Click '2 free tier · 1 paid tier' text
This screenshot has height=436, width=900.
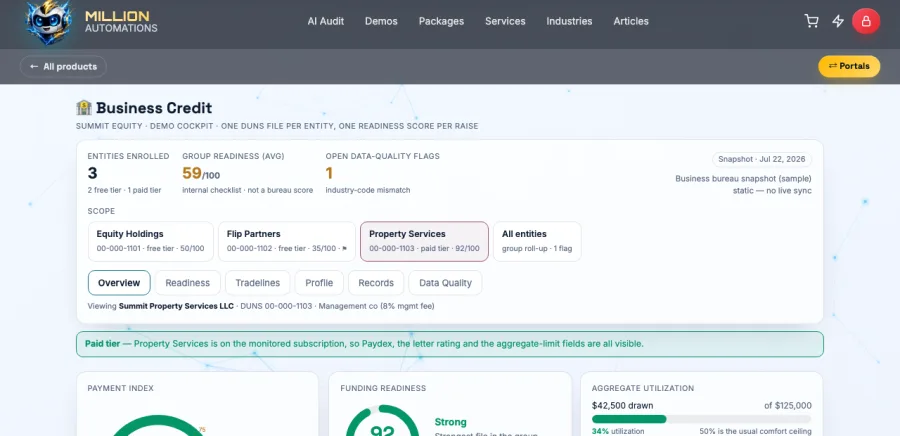click(125, 190)
